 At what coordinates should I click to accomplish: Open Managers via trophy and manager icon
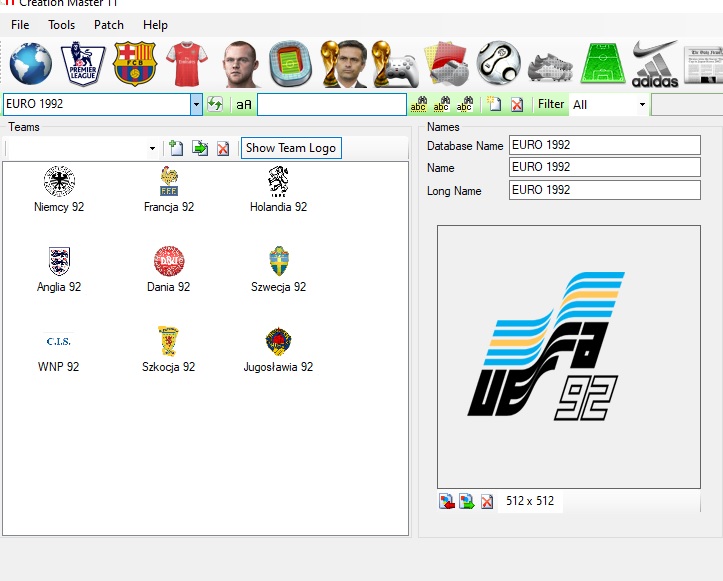coord(344,64)
